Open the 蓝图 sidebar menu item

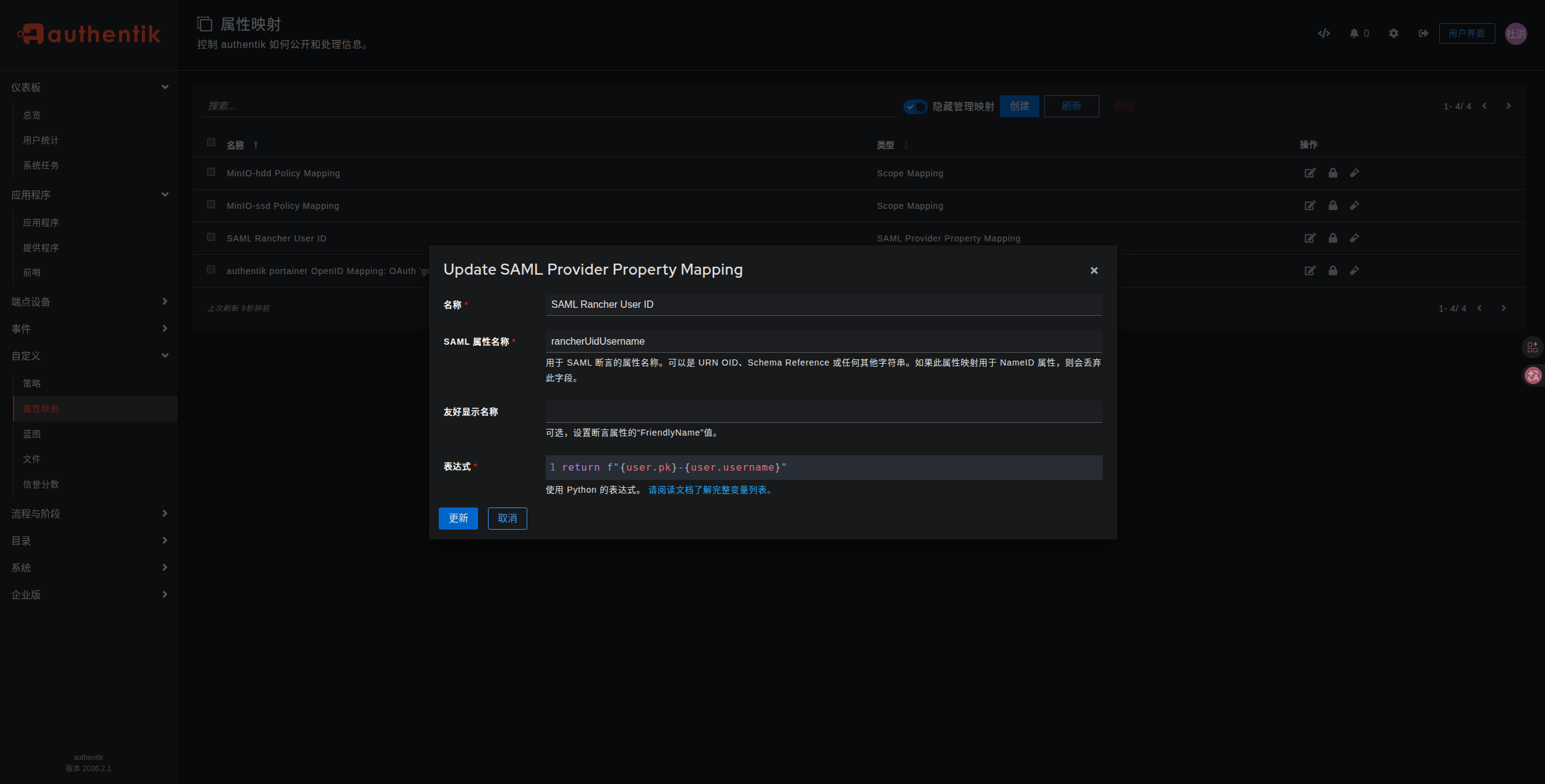tap(32, 434)
